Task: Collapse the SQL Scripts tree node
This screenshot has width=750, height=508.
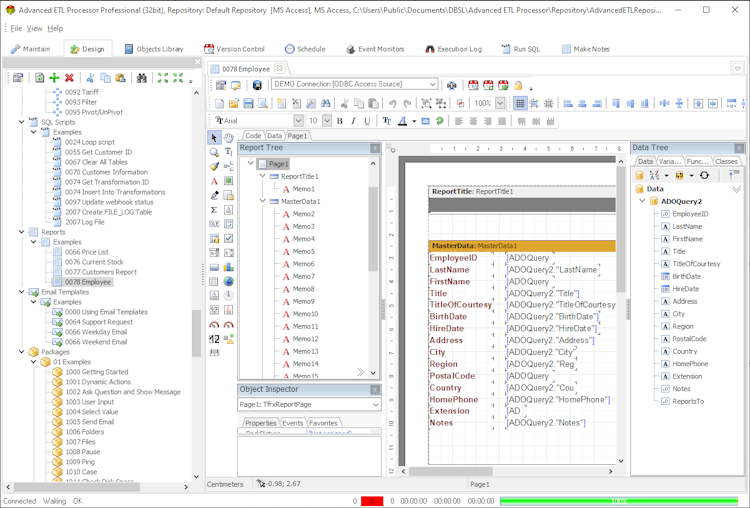Action: coord(22,122)
